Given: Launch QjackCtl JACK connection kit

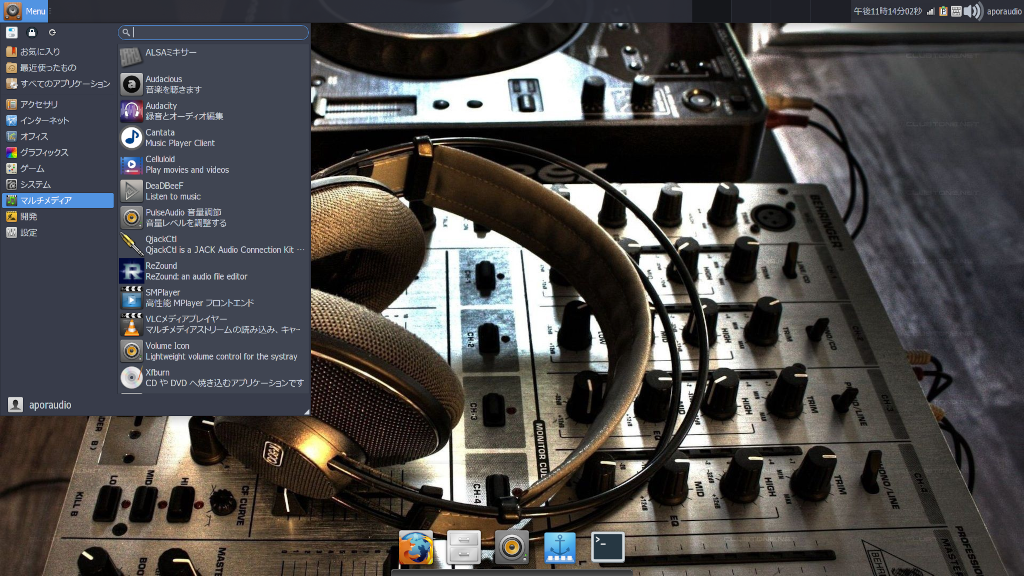Looking at the screenshot, I should [x=213, y=244].
